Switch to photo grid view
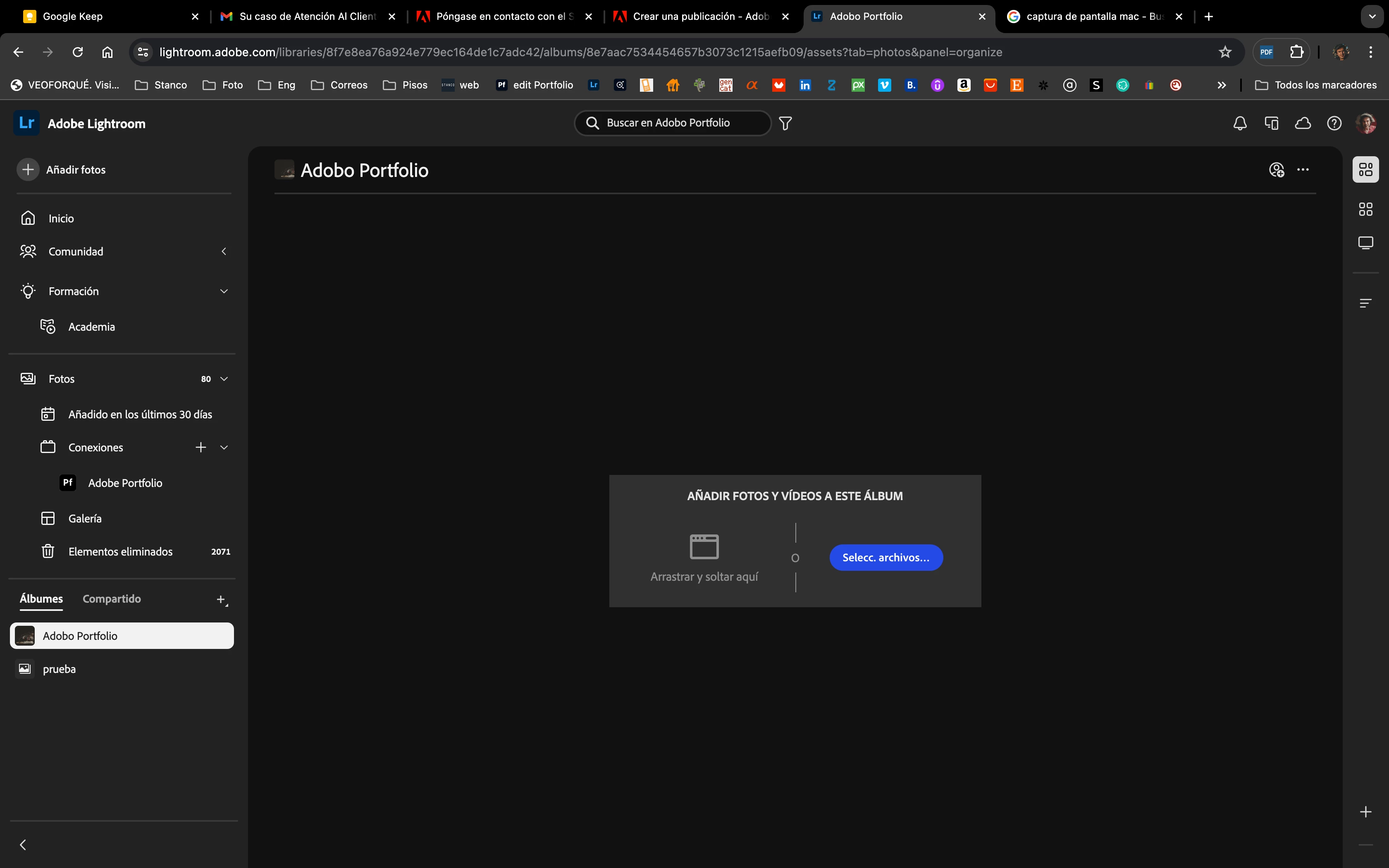1389x868 pixels. [1365, 170]
